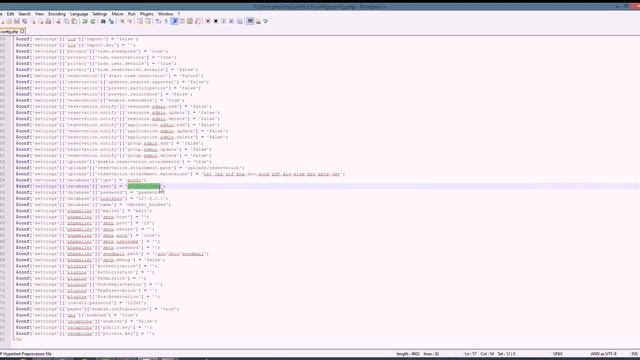Screen dimensions: 640x360
Task: Click the phpmailer 'mailer' = 'mail' line
Action: (x=84, y=211)
